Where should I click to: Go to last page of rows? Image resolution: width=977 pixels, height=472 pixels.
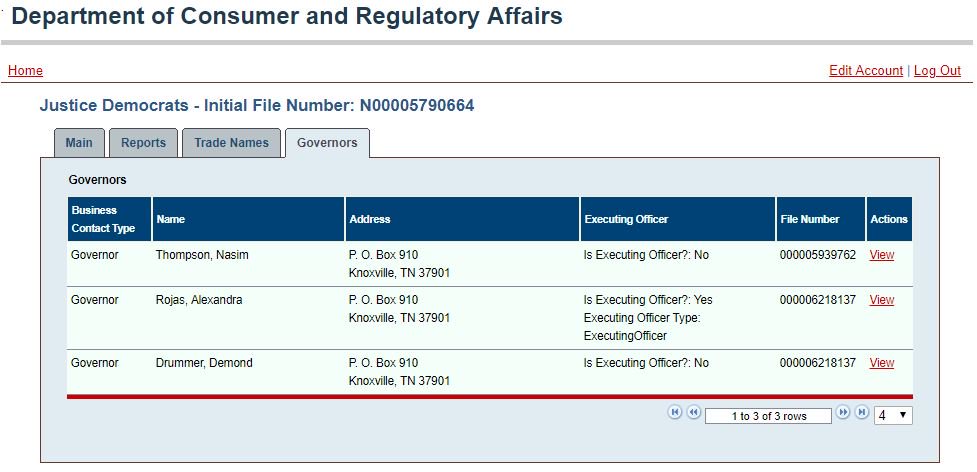pyautogui.click(x=861, y=412)
